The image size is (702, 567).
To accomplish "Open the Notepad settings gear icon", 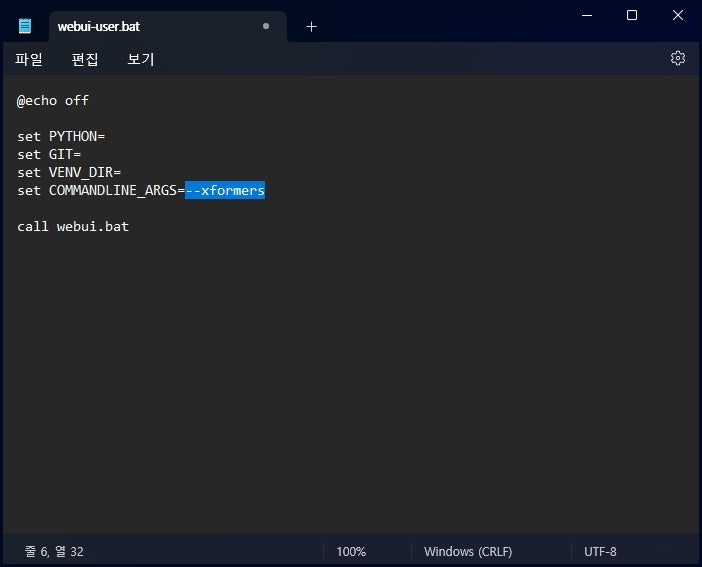I will pyautogui.click(x=677, y=58).
